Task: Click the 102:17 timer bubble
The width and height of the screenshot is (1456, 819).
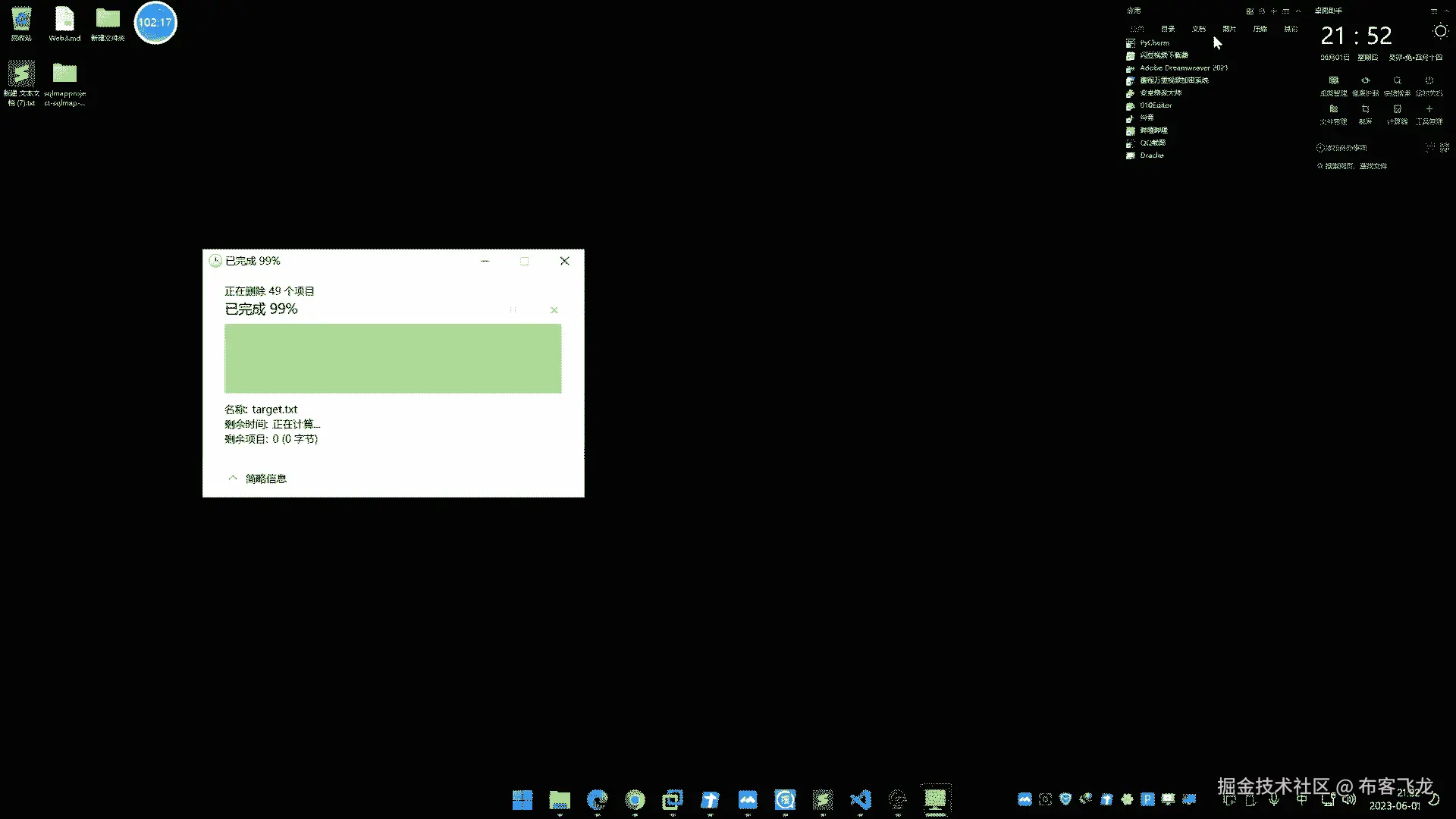Action: 155,23
